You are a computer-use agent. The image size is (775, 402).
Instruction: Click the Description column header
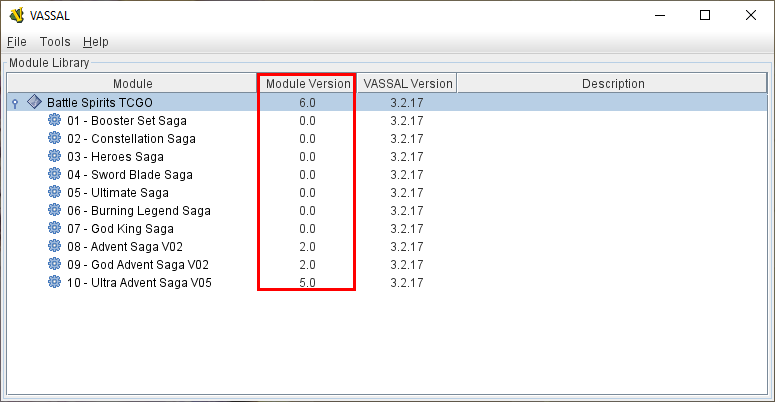click(x=612, y=84)
